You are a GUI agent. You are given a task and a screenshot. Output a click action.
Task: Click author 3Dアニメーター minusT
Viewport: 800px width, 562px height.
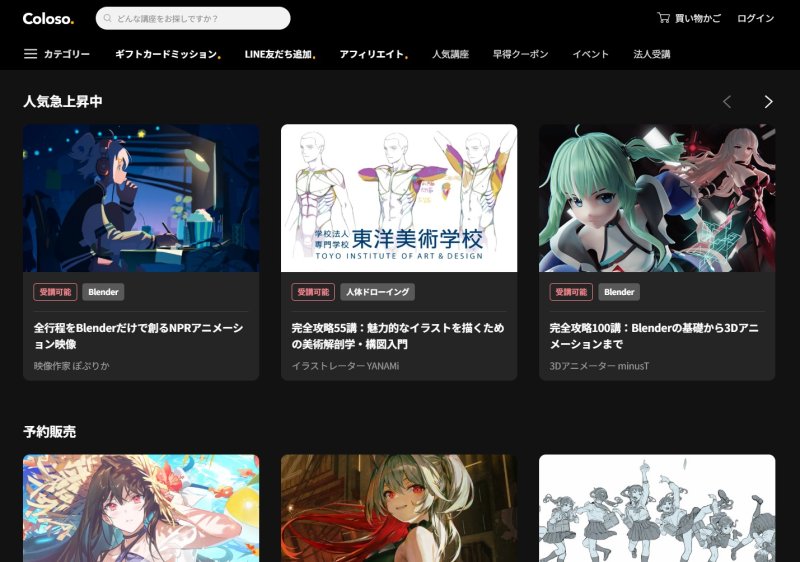coord(599,366)
